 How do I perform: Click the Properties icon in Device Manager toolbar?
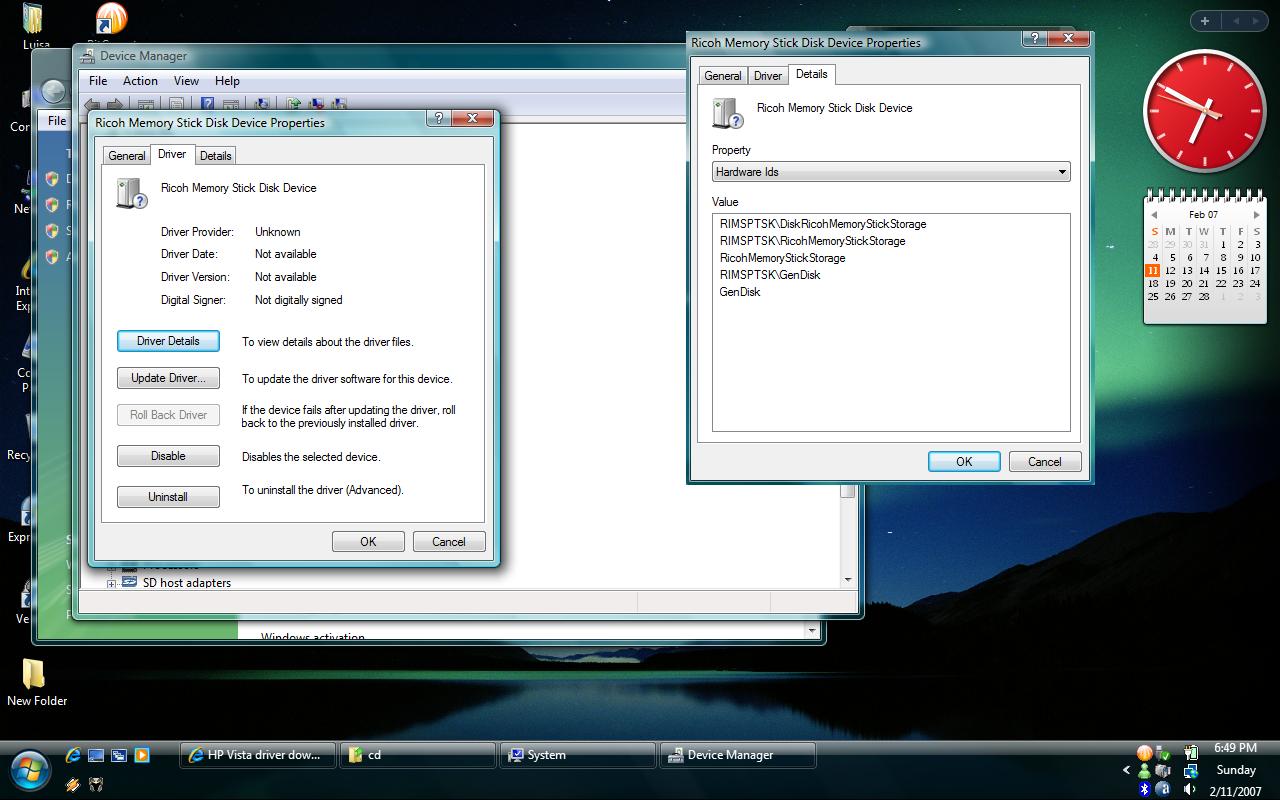(176, 104)
